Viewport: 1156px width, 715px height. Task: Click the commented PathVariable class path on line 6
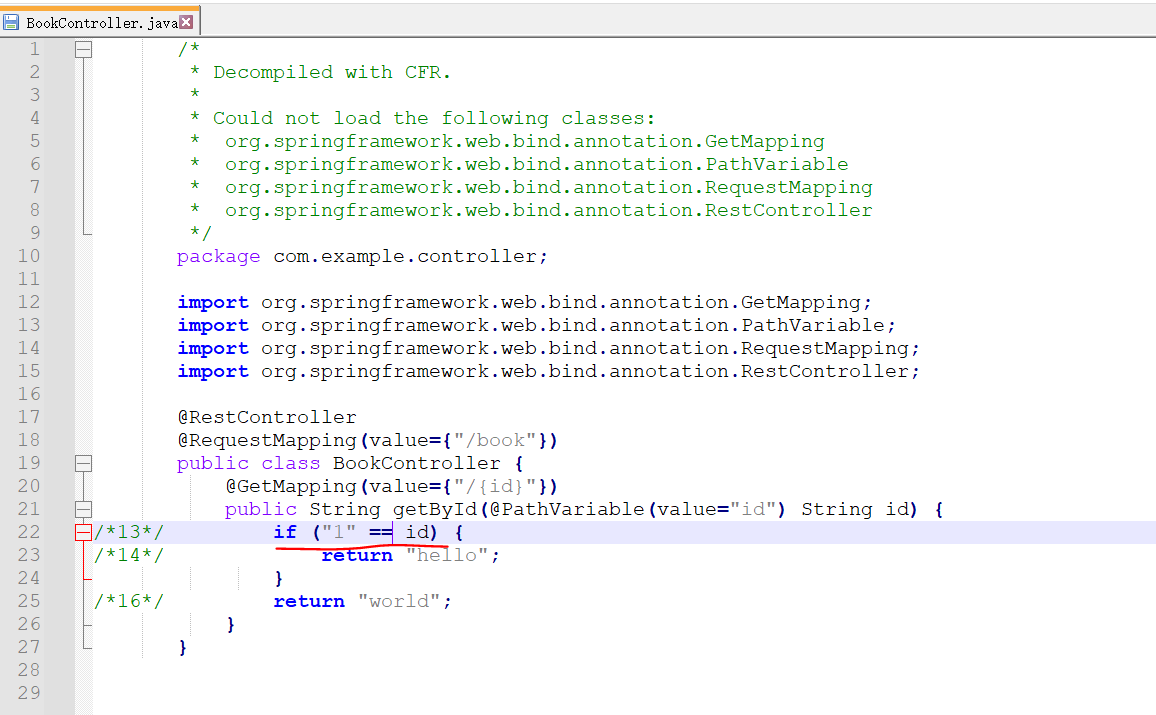[537, 164]
